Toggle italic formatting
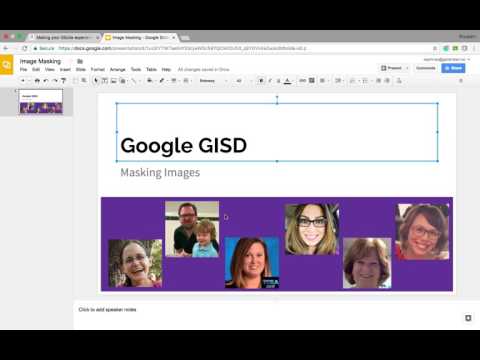480x360 pixels. (270, 81)
